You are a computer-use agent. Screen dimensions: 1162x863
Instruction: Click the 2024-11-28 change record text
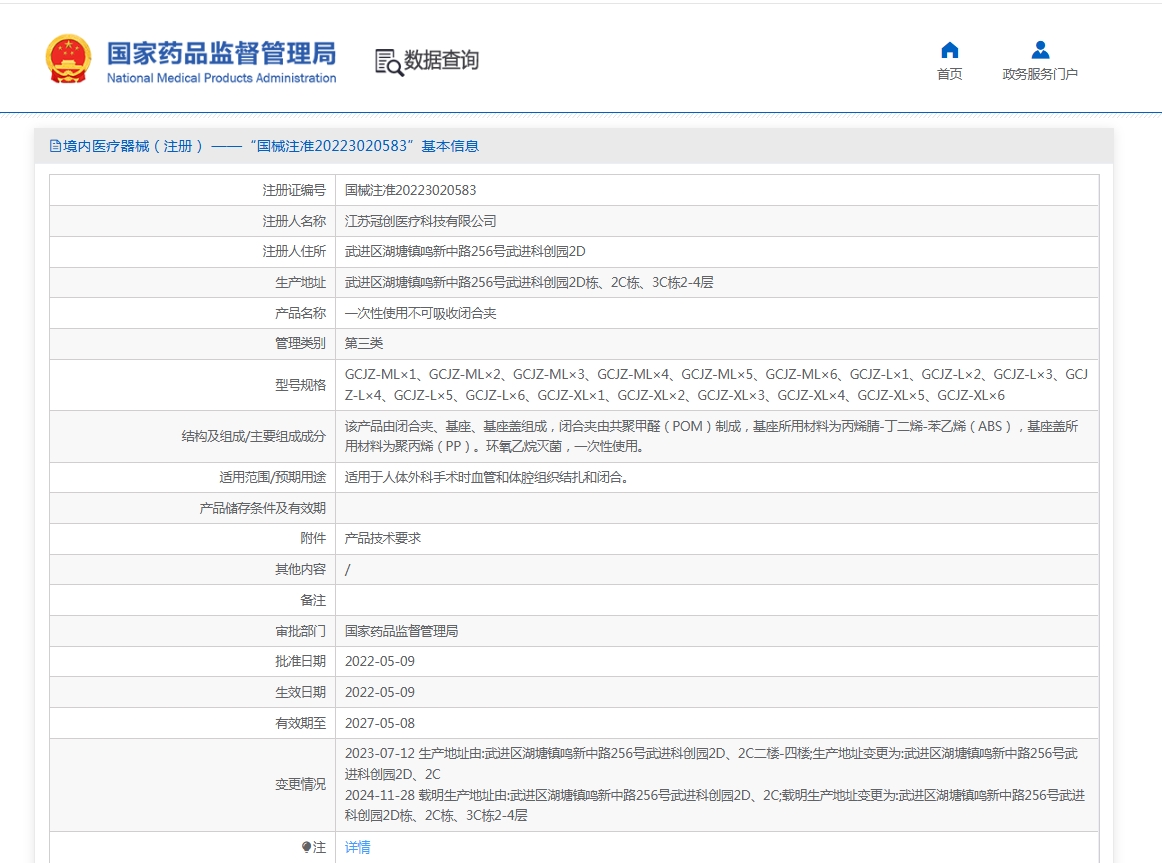point(715,805)
